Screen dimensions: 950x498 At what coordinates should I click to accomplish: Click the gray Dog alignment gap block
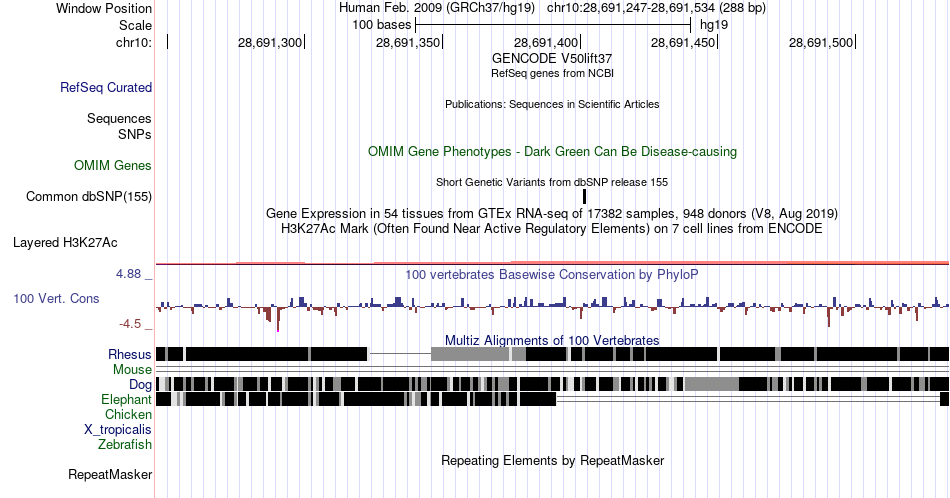pyautogui.click(x=711, y=384)
